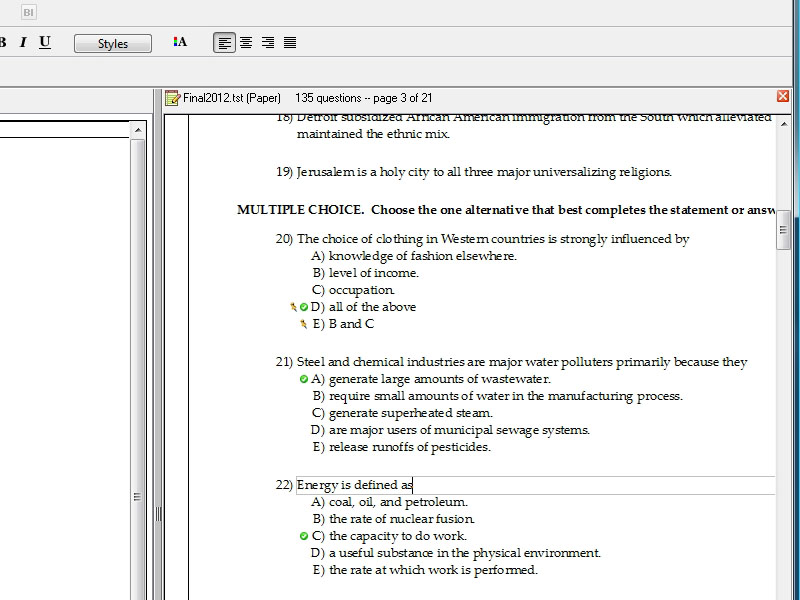This screenshot has height=600, width=800.
Task: Close the Final2012.tst test pane
Action: [x=783, y=96]
